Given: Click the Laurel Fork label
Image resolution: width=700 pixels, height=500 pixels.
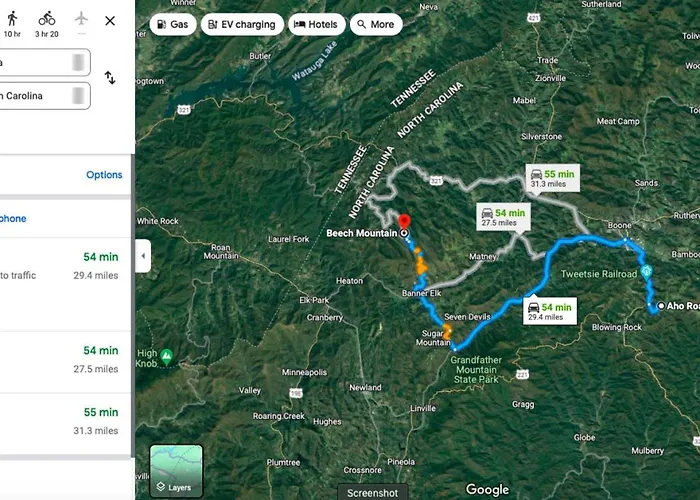Looking at the screenshot, I should [288, 239].
